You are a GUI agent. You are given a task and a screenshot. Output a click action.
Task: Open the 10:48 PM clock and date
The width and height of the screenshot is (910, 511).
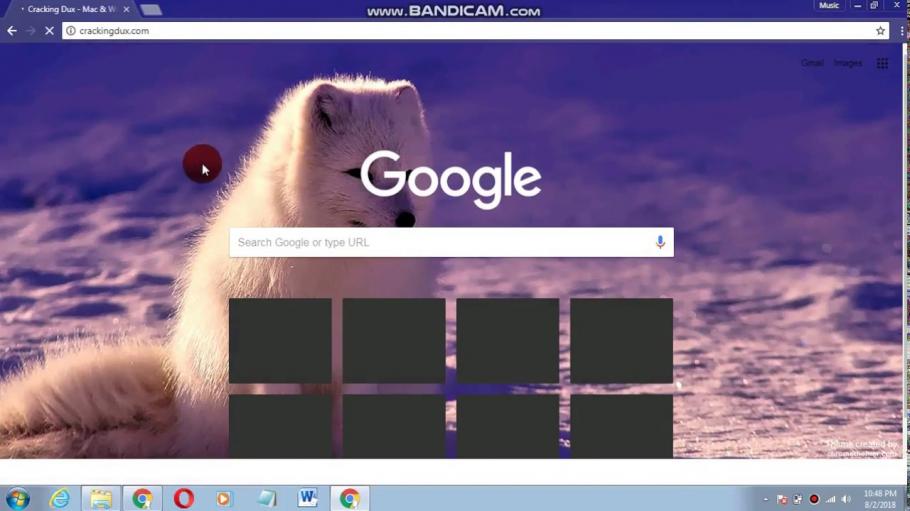pos(880,499)
